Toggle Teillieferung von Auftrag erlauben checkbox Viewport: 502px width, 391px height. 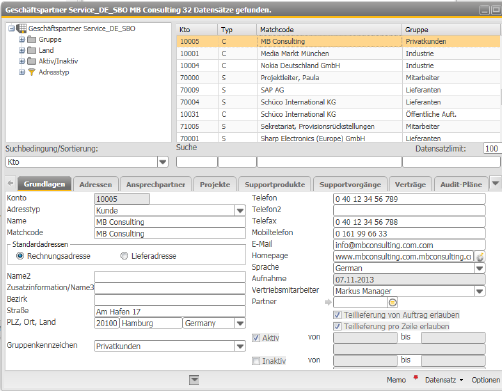[337, 315]
